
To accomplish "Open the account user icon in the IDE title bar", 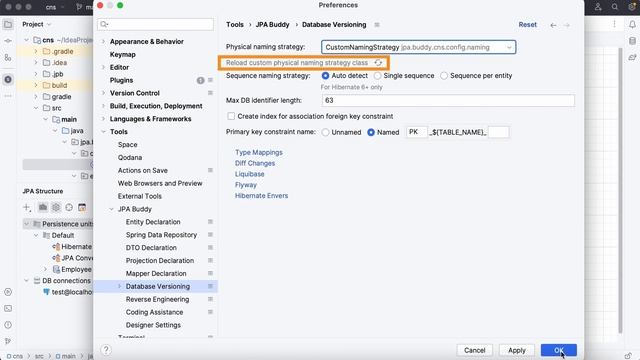I will pos(598,7).
